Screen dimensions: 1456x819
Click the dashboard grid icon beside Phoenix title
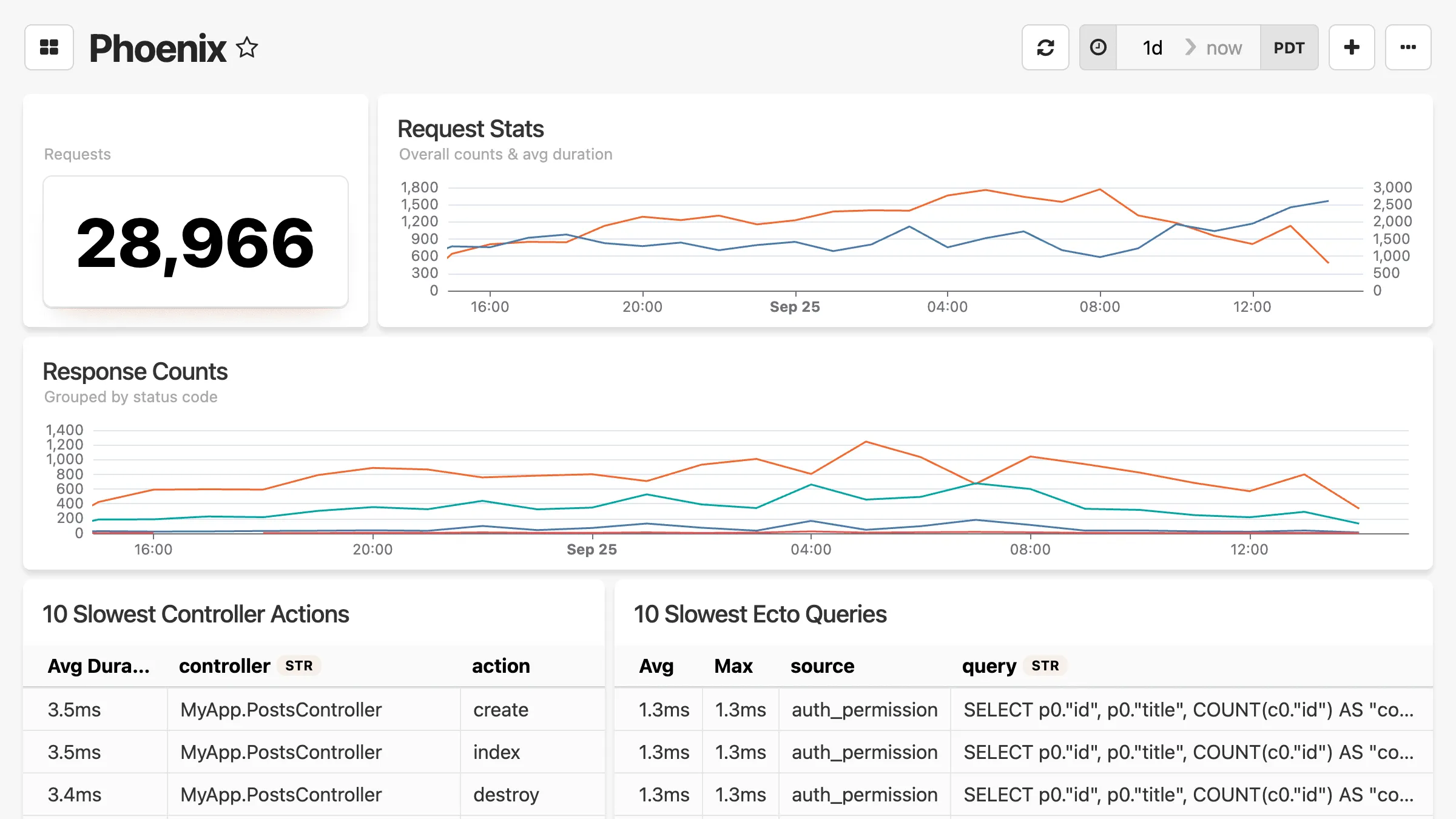(49, 47)
